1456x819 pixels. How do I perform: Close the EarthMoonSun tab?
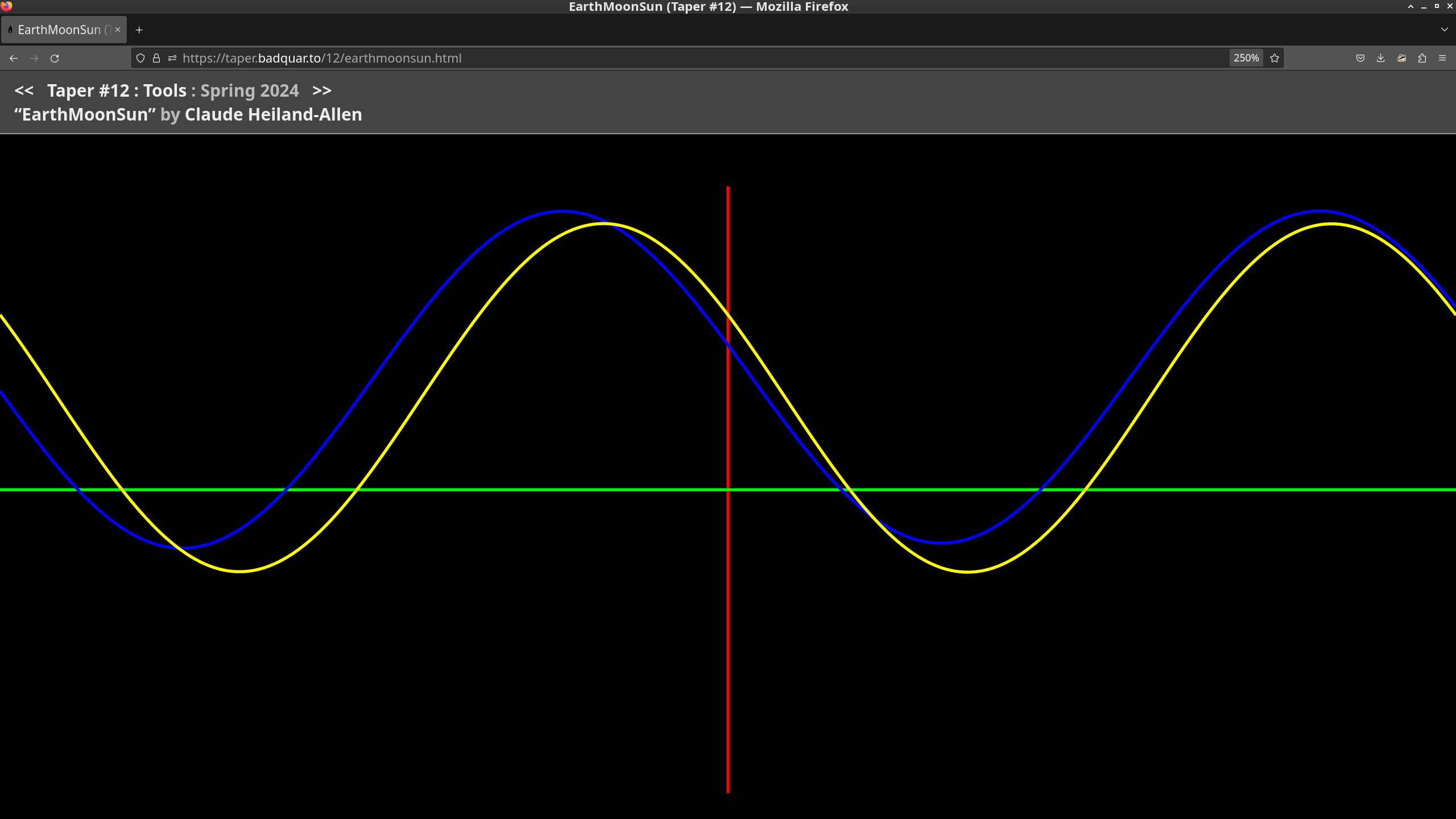pyautogui.click(x=118, y=30)
